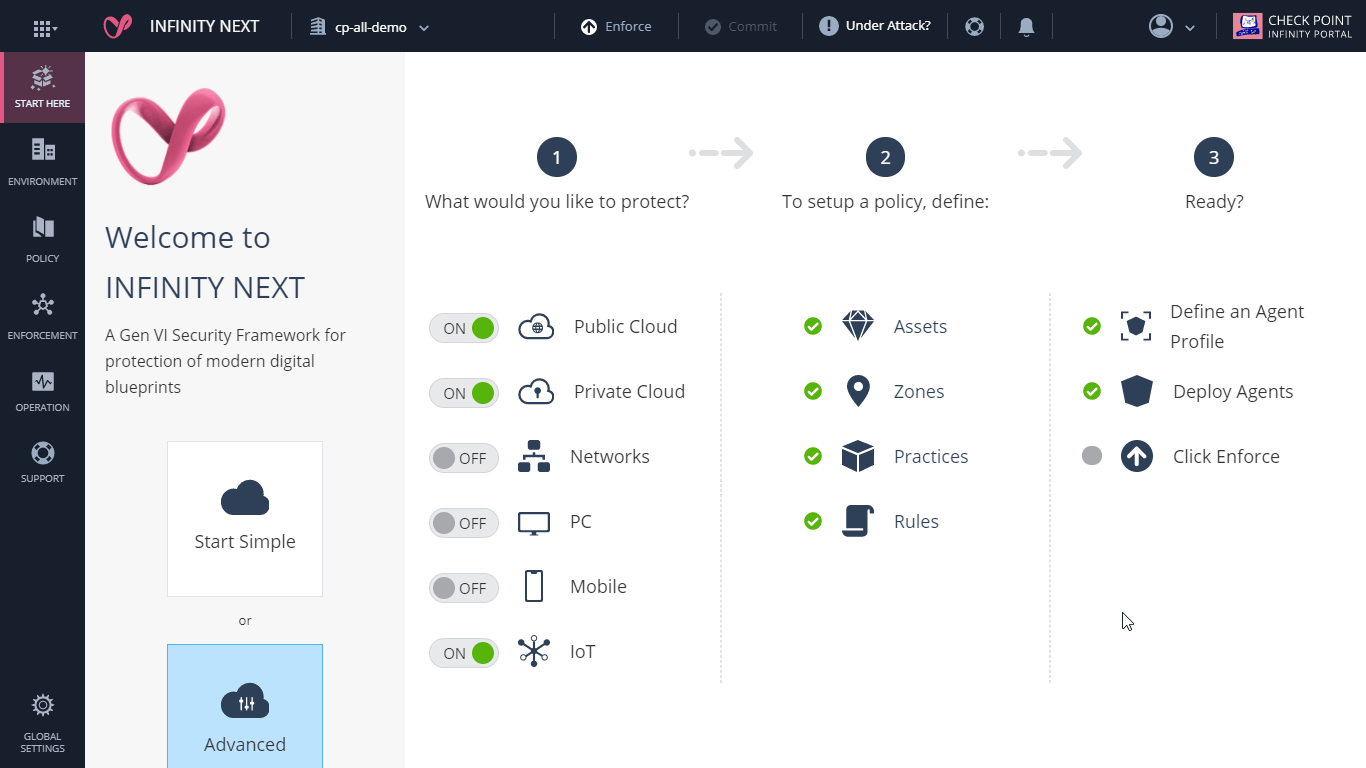Open the Practices link
Screen dimensions: 1366x768
(931, 456)
